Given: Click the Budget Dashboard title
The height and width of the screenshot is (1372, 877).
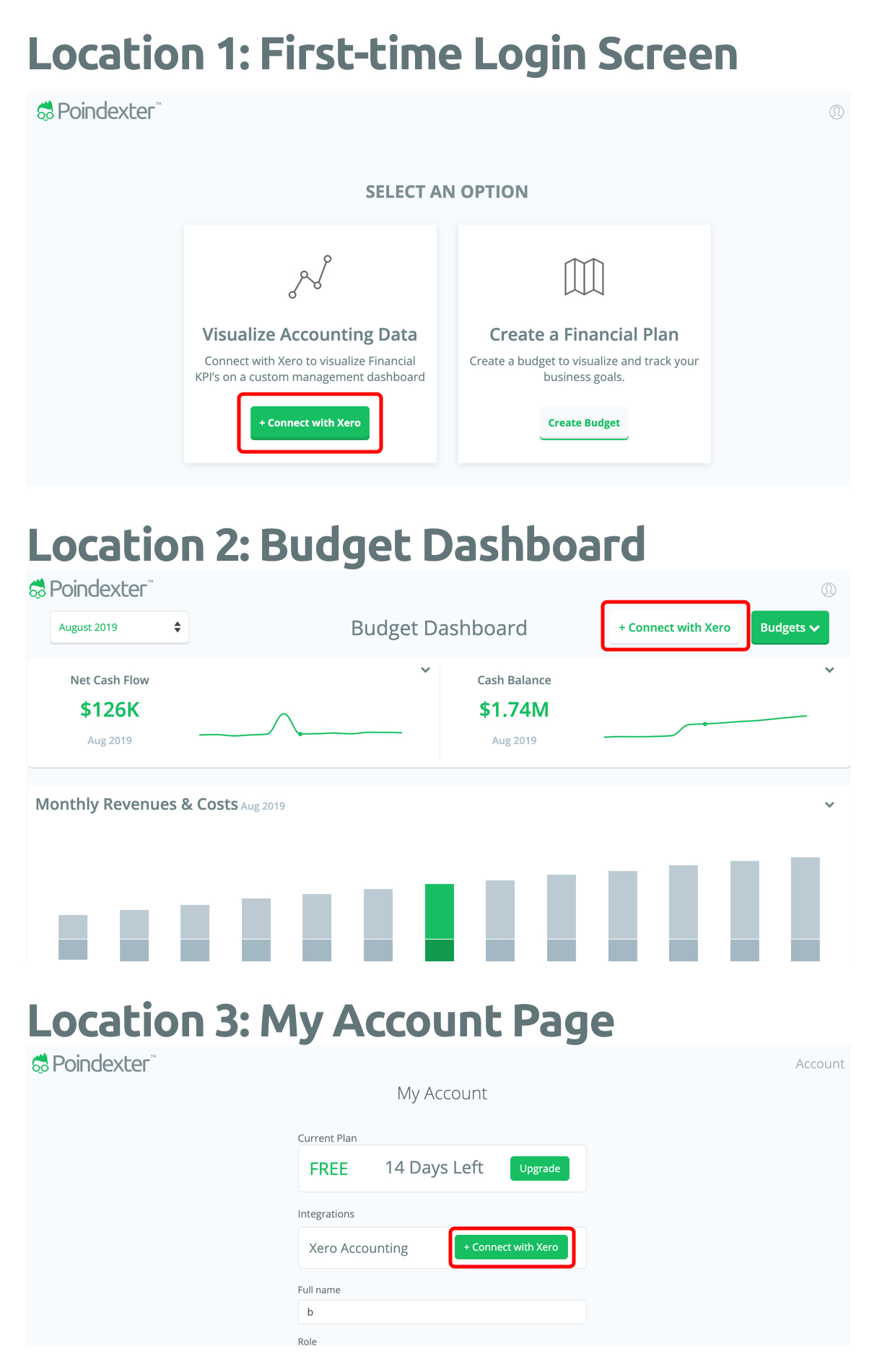Looking at the screenshot, I should (439, 628).
